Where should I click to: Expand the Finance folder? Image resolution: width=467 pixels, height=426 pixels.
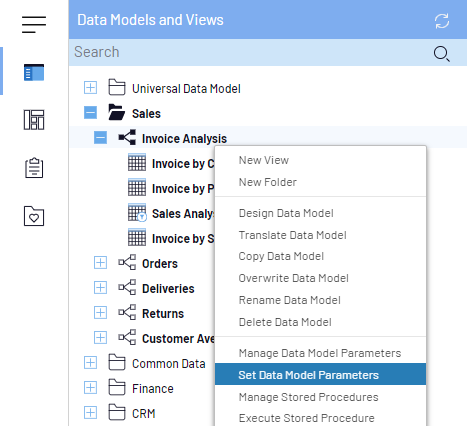(90, 388)
